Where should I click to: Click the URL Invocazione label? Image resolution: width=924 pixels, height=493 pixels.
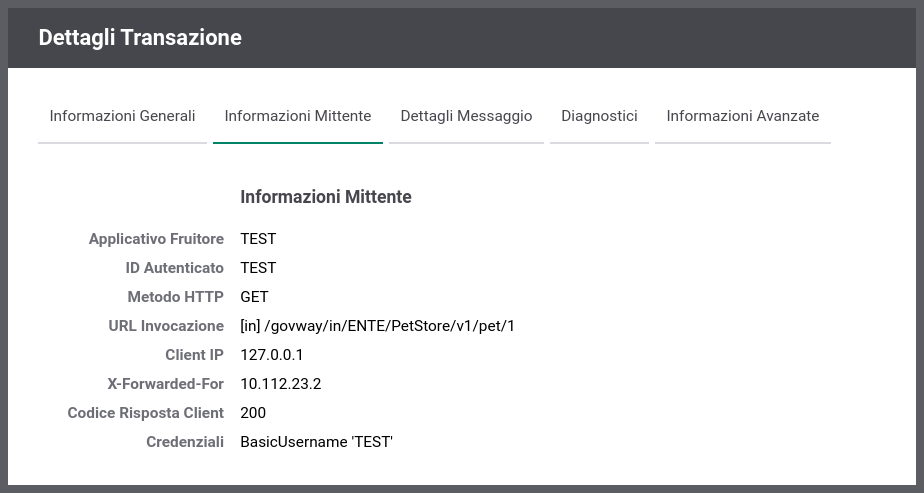click(166, 326)
